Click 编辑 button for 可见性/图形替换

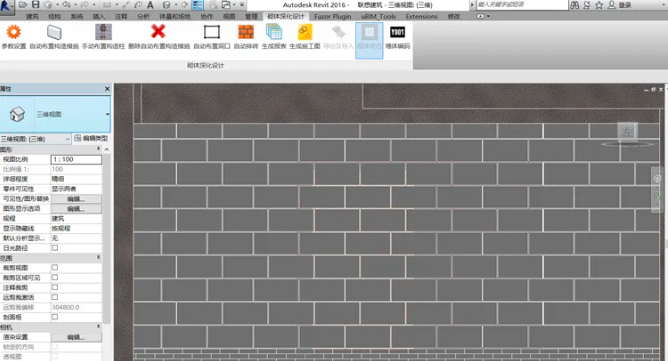pos(76,199)
